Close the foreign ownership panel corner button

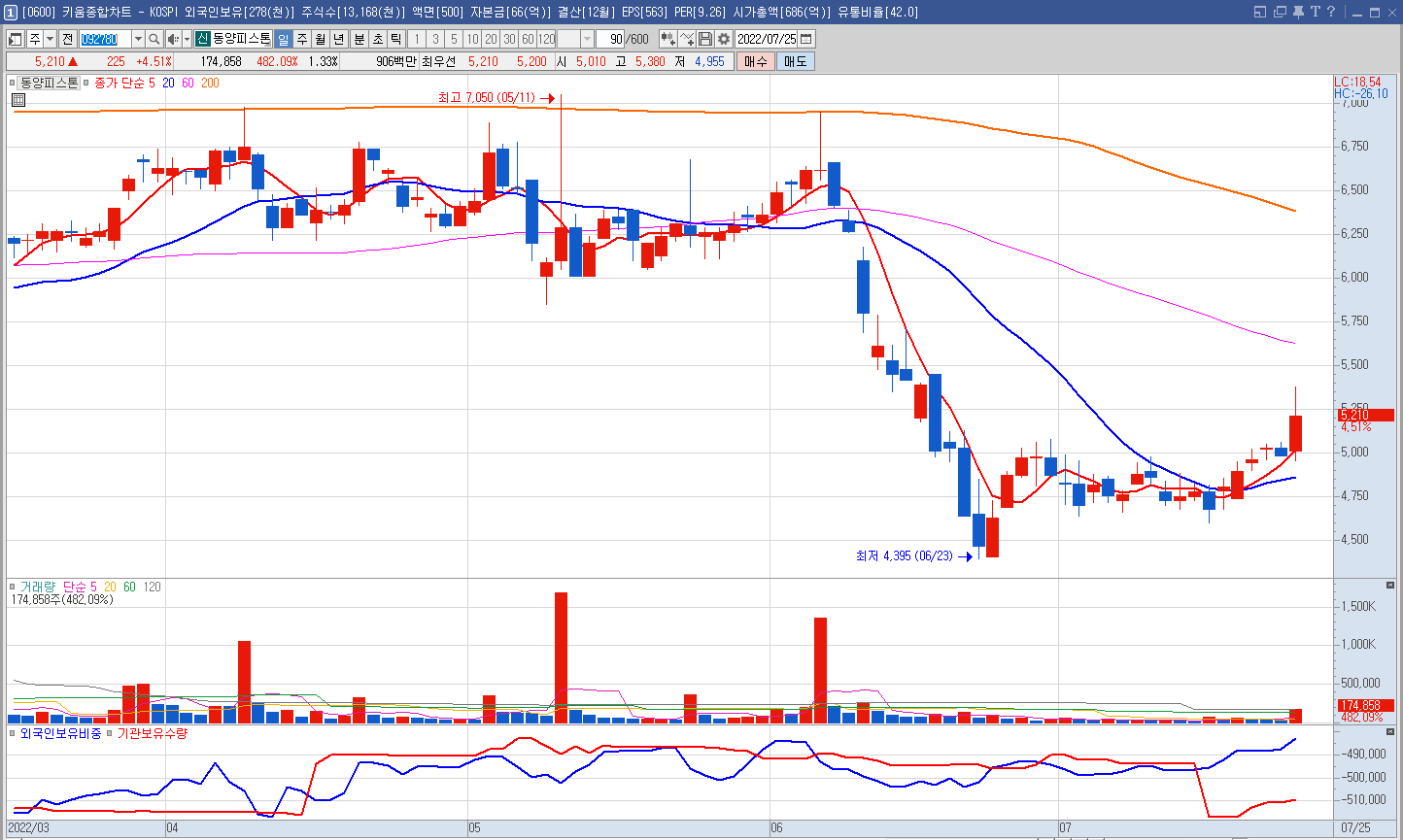(1389, 732)
